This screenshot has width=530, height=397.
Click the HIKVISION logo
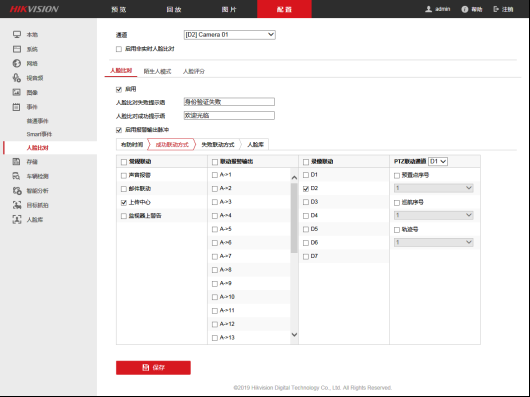tap(34, 9)
